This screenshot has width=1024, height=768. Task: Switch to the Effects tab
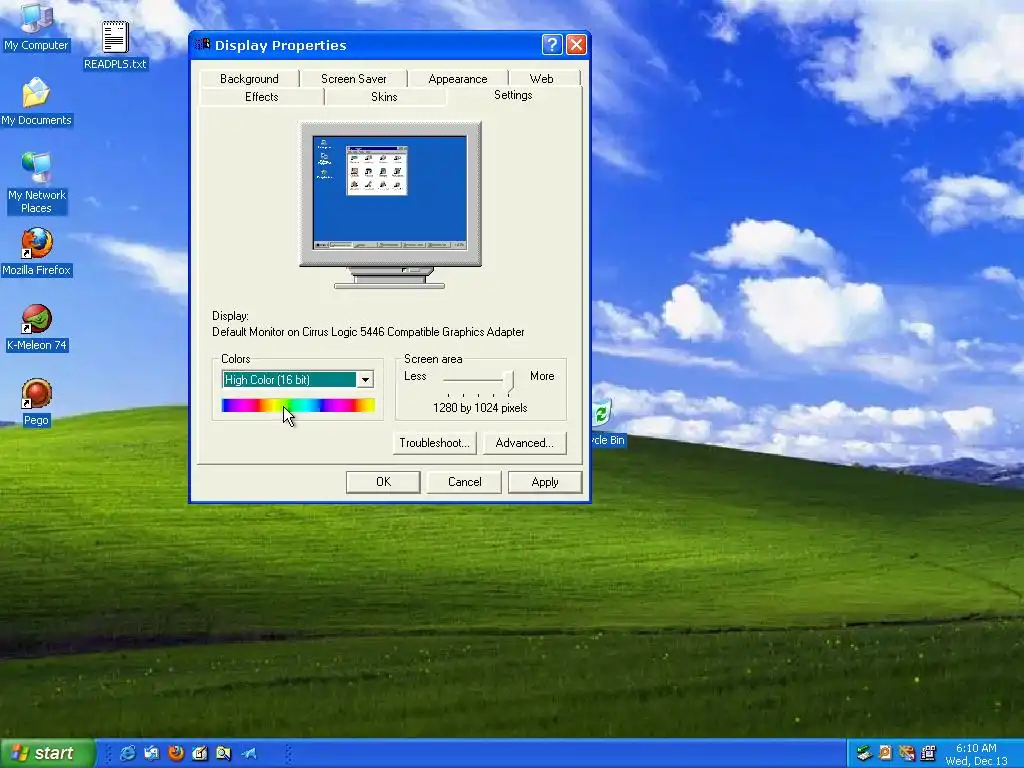[261, 97]
